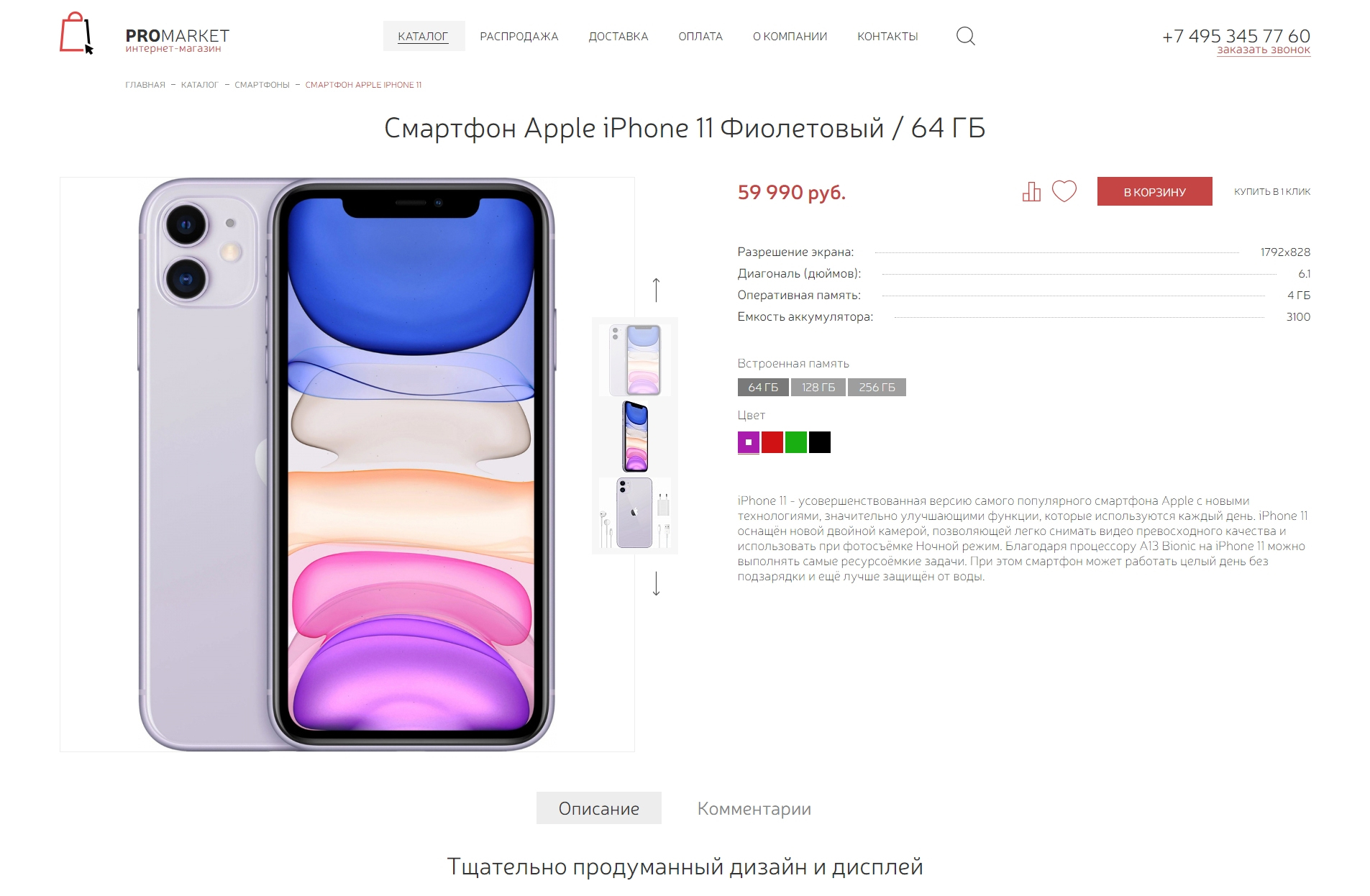Show previous thumbnails with up arrow
This screenshot has height=896, width=1370.
coord(656,290)
